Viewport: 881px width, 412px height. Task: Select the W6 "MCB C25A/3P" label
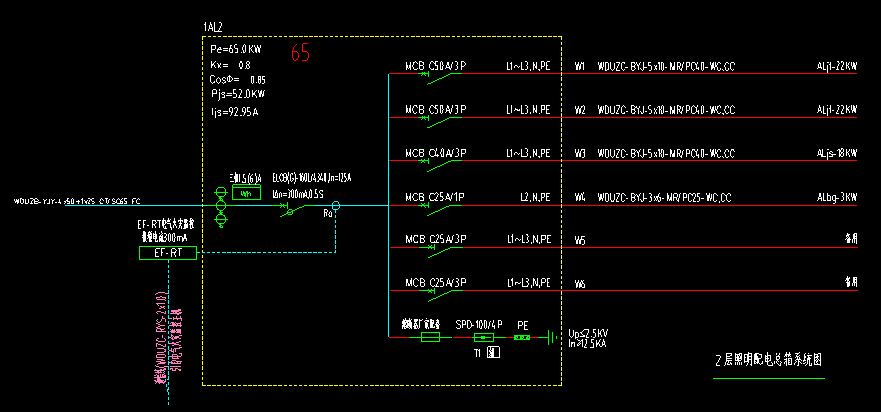[x=436, y=283]
